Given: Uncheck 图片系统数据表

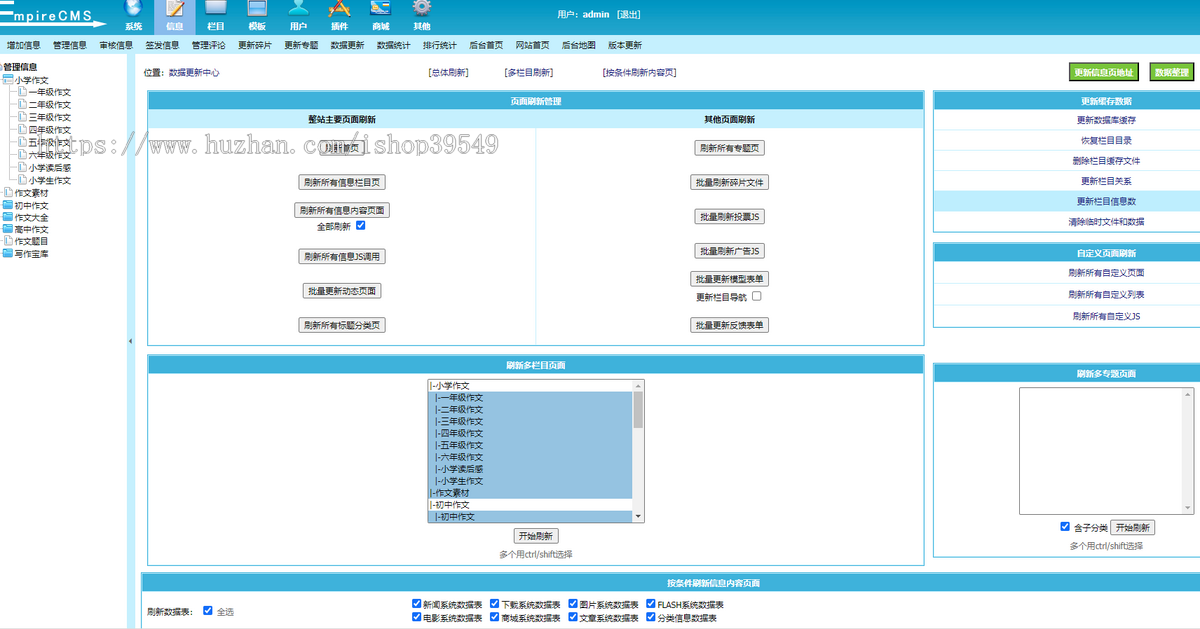Looking at the screenshot, I should 572,604.
